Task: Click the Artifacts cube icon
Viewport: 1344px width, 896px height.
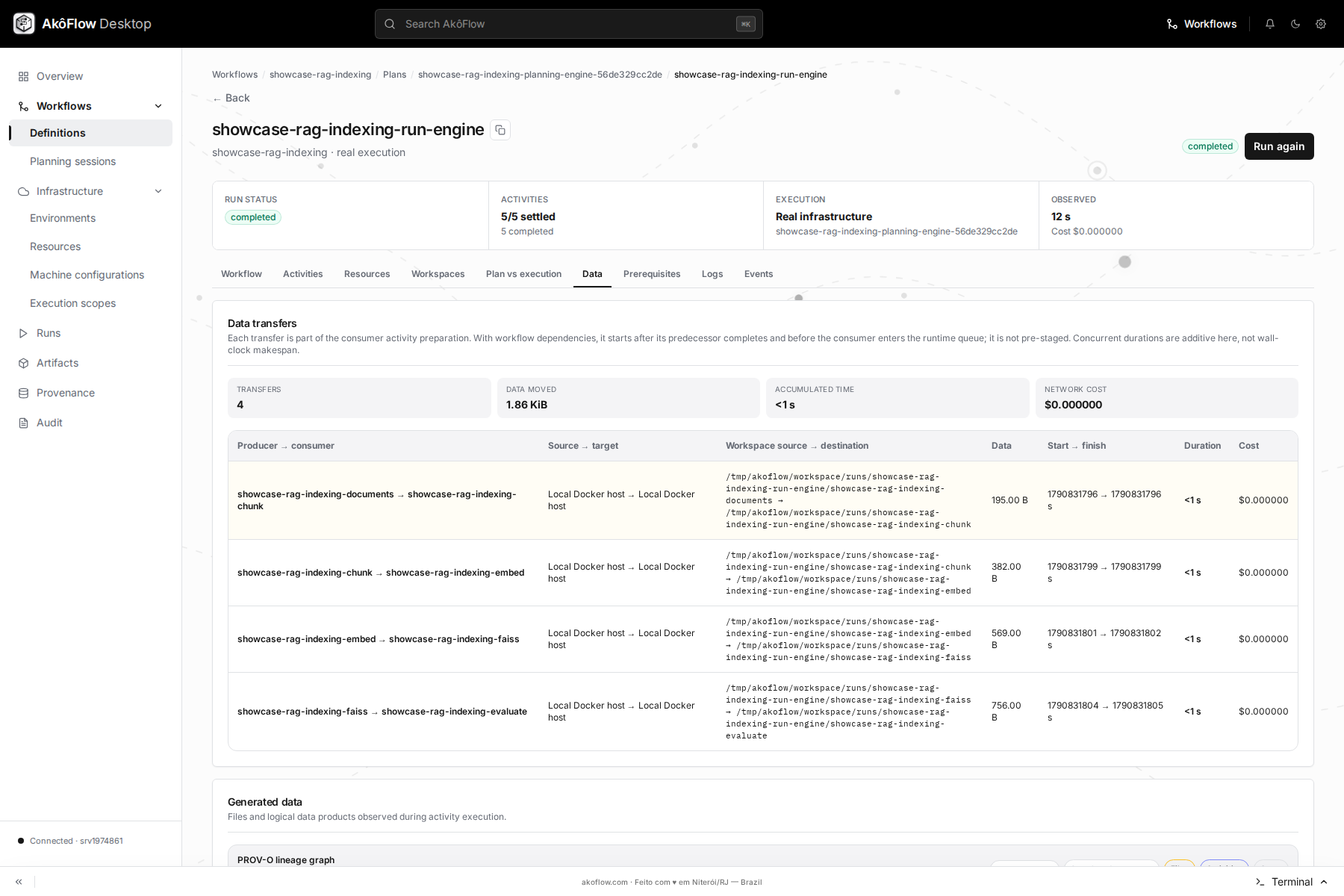Action: coord(23,363)
